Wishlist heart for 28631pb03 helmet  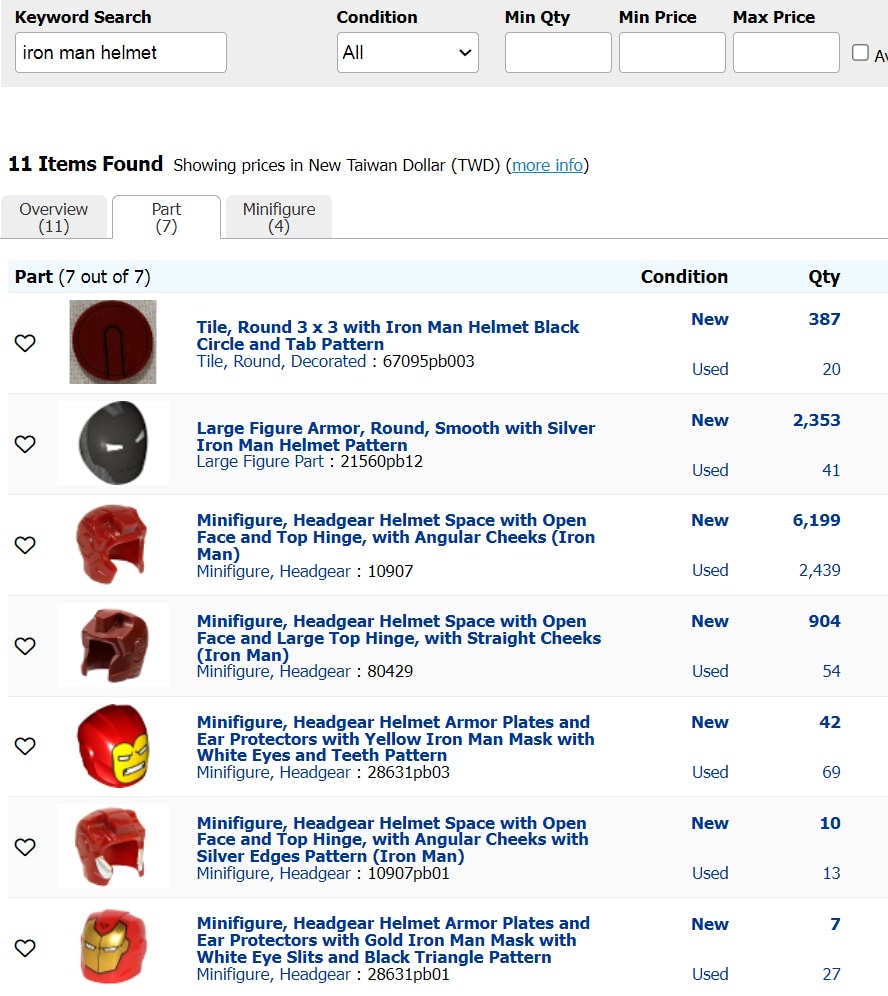(x=25, y=746)
